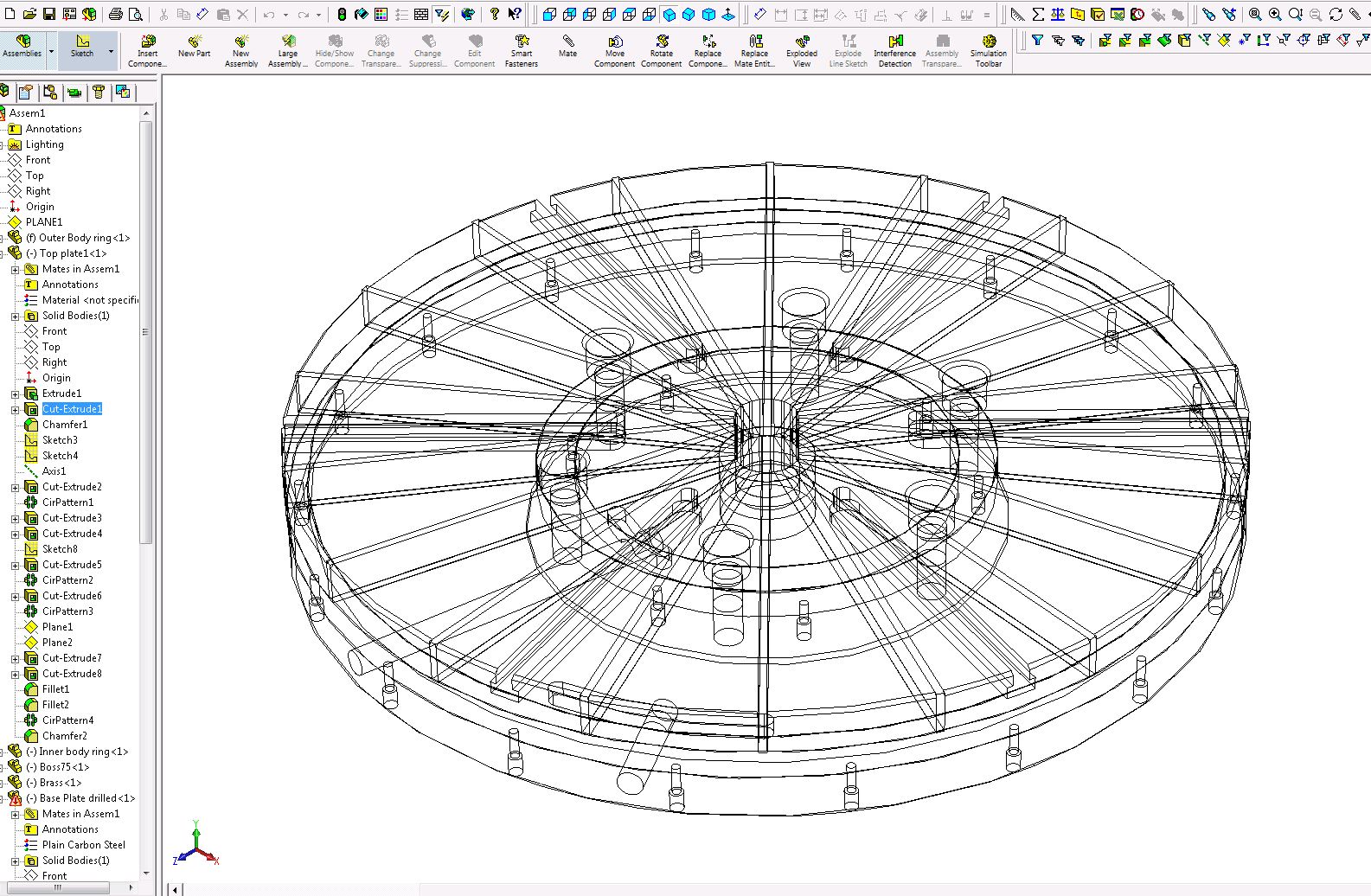Switch to the Assemblies toolbar tab
This screenshot has height=896, width=1371.
tap(22, 47)
